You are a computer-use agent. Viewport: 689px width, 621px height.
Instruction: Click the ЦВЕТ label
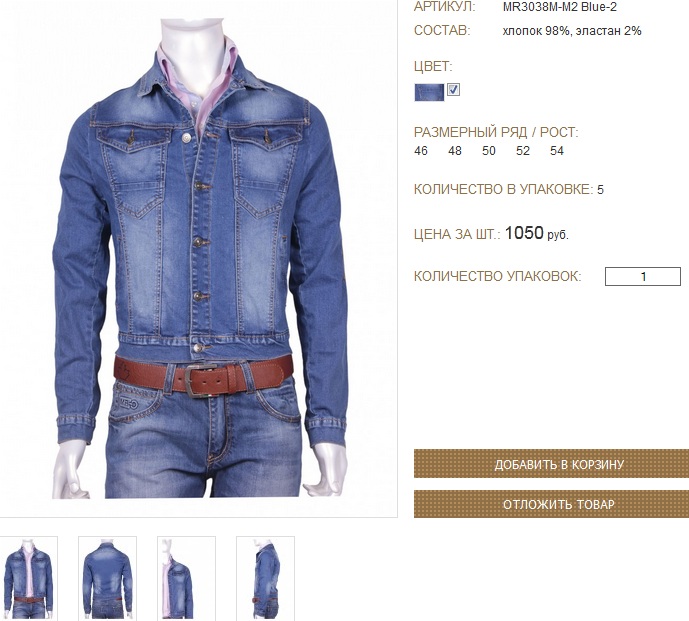tap(433, 66)
